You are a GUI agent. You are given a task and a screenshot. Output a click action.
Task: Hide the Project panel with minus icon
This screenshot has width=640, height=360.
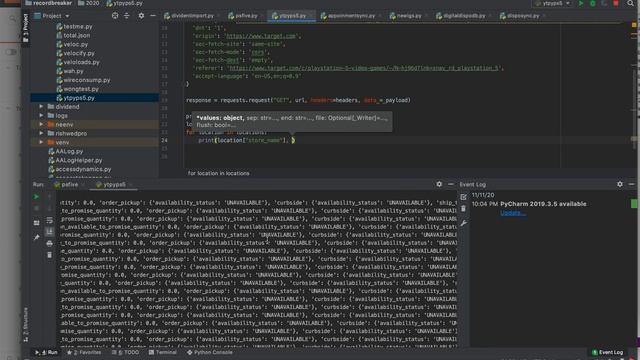153,16
